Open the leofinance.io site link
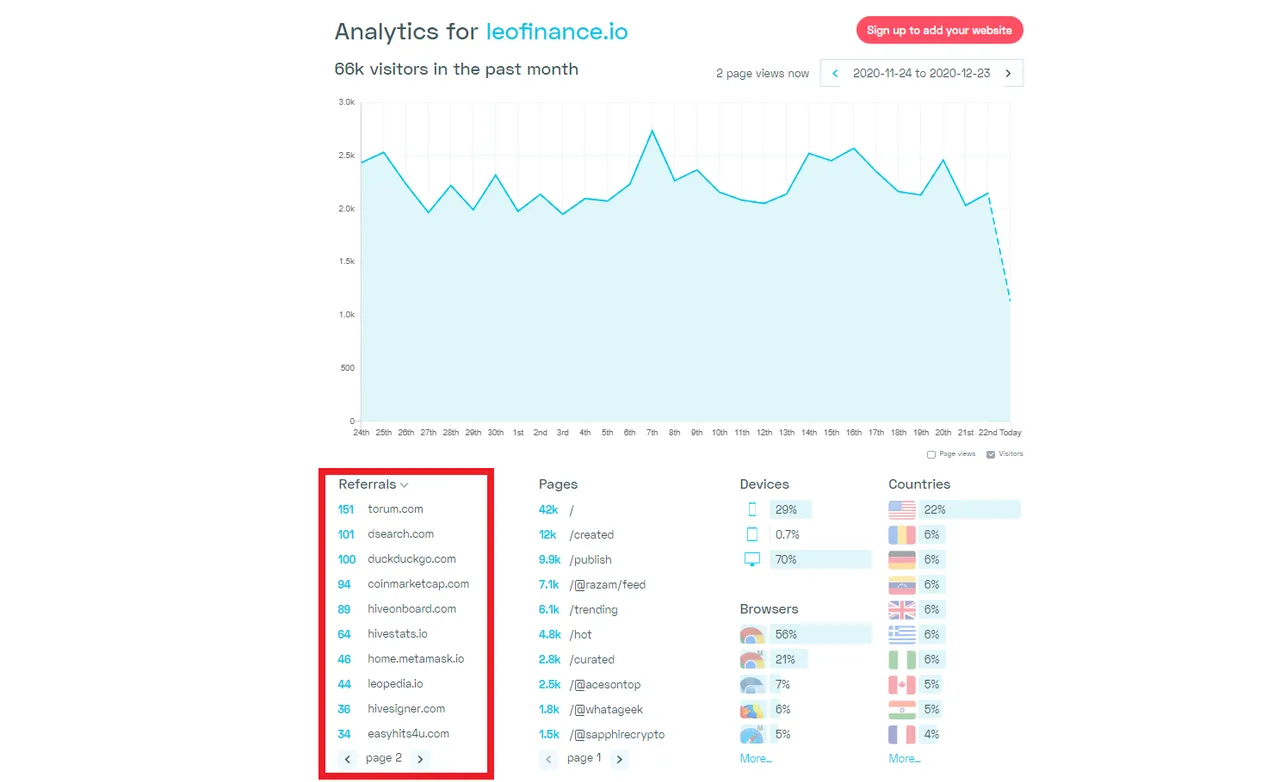 pyautogui.click(x=557, y=32)
